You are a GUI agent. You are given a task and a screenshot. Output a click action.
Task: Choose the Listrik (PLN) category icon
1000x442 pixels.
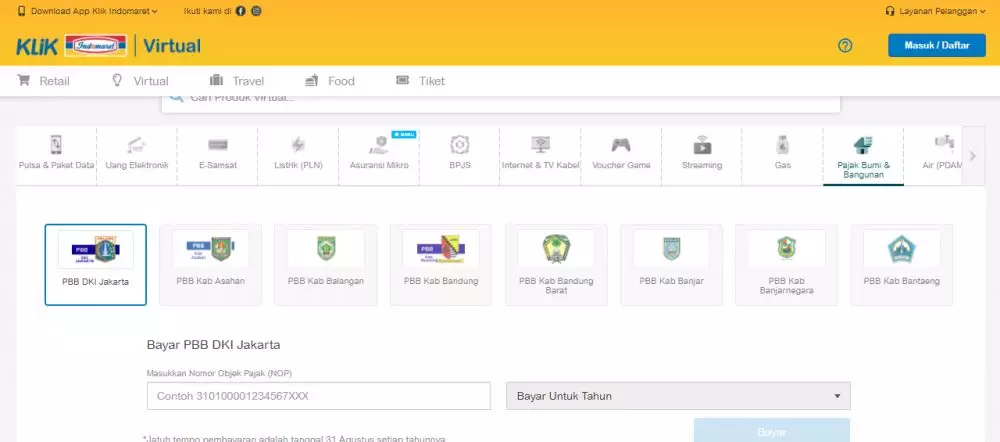pos(298,145)
